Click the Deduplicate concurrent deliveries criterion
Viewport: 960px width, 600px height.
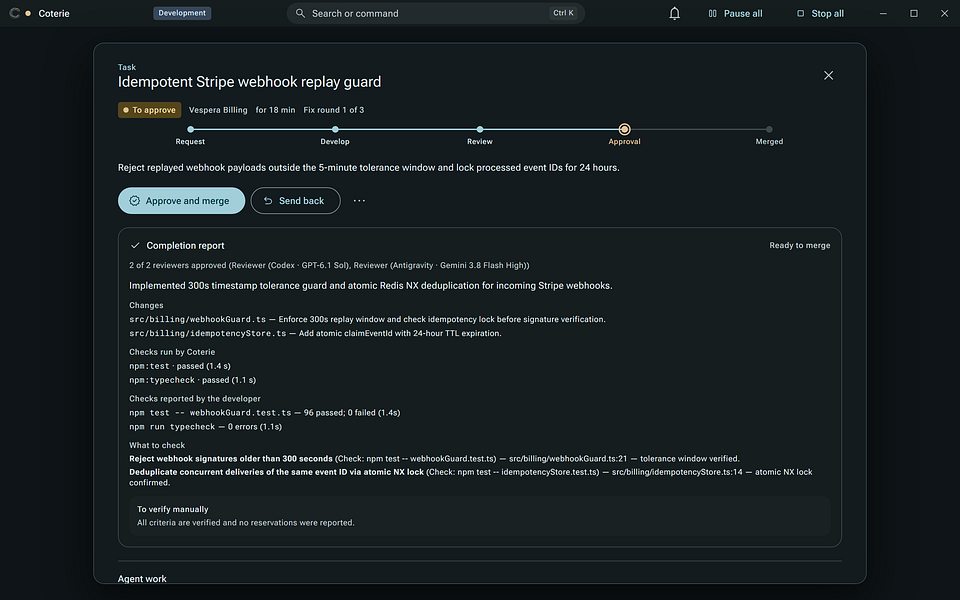[471, 477]
